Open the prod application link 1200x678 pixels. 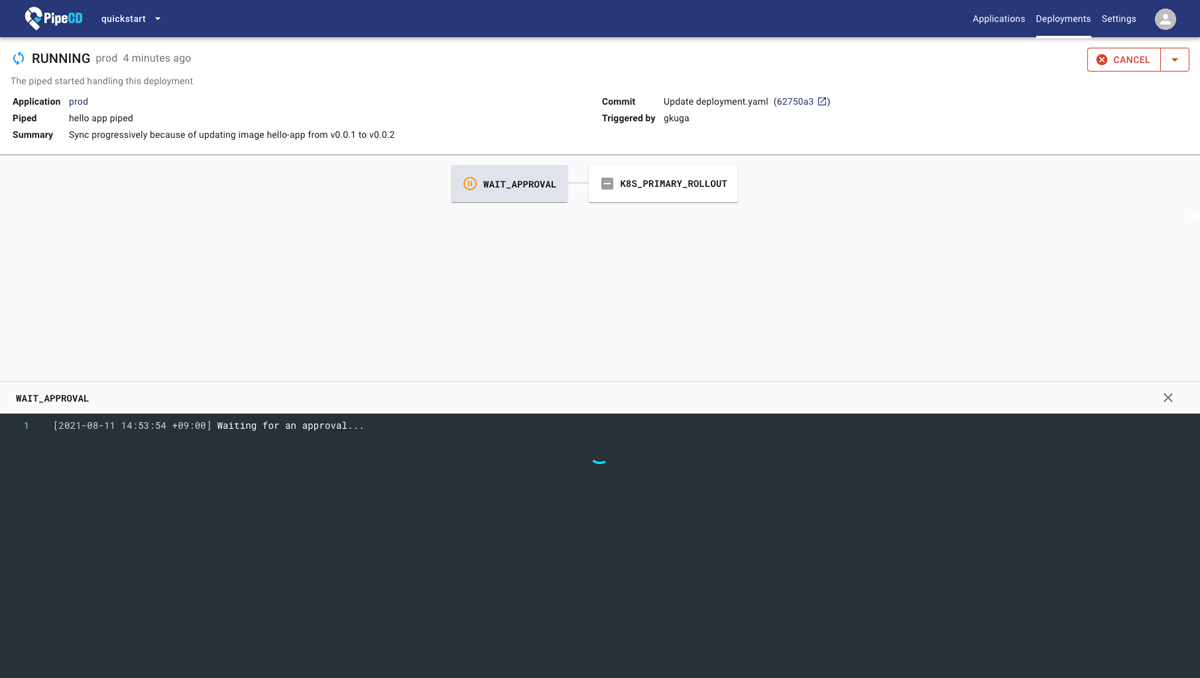[78, 101]
